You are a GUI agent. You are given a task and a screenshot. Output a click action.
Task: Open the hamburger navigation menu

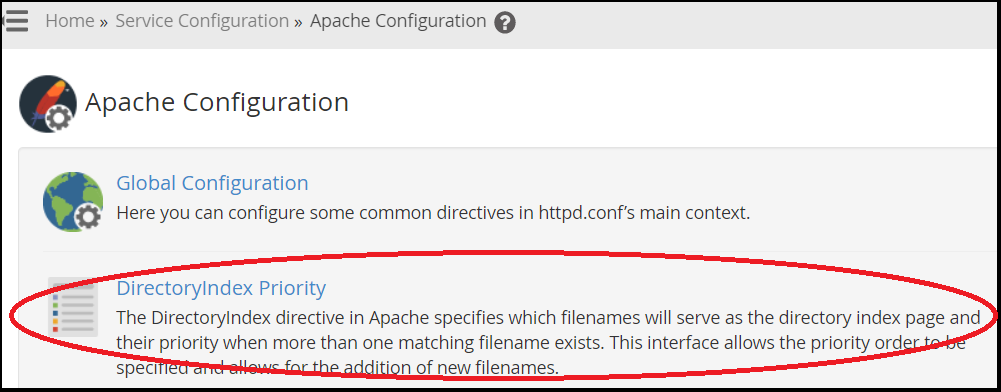click(x=16, y=21)
